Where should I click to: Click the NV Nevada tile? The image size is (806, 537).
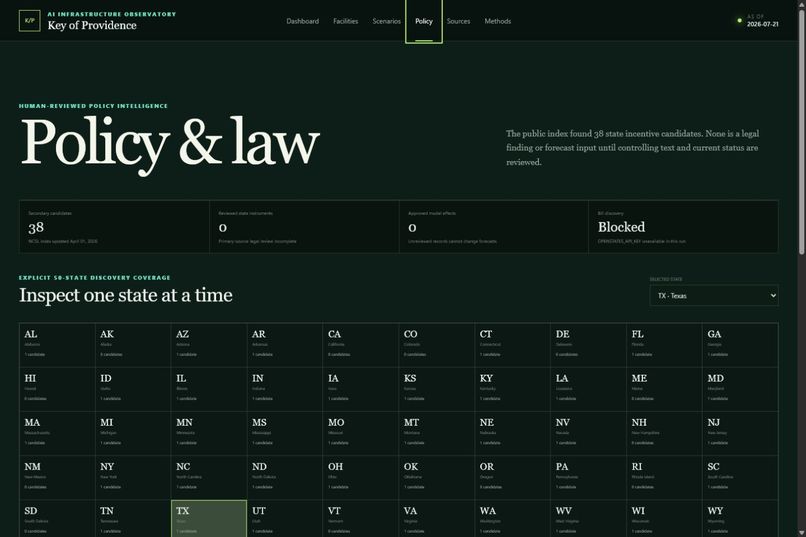pos(588,433)
